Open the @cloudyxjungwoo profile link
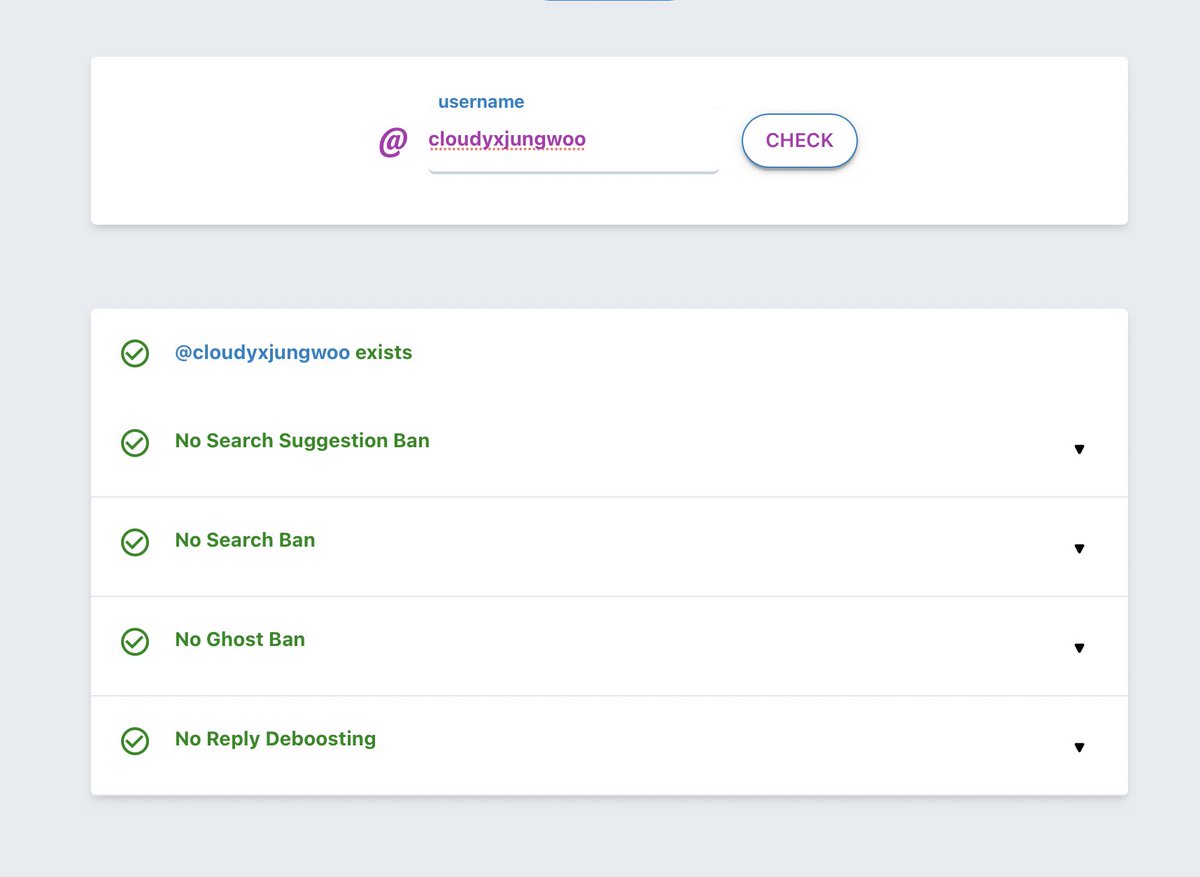1200x877 pixels. [x=262, y=353]
